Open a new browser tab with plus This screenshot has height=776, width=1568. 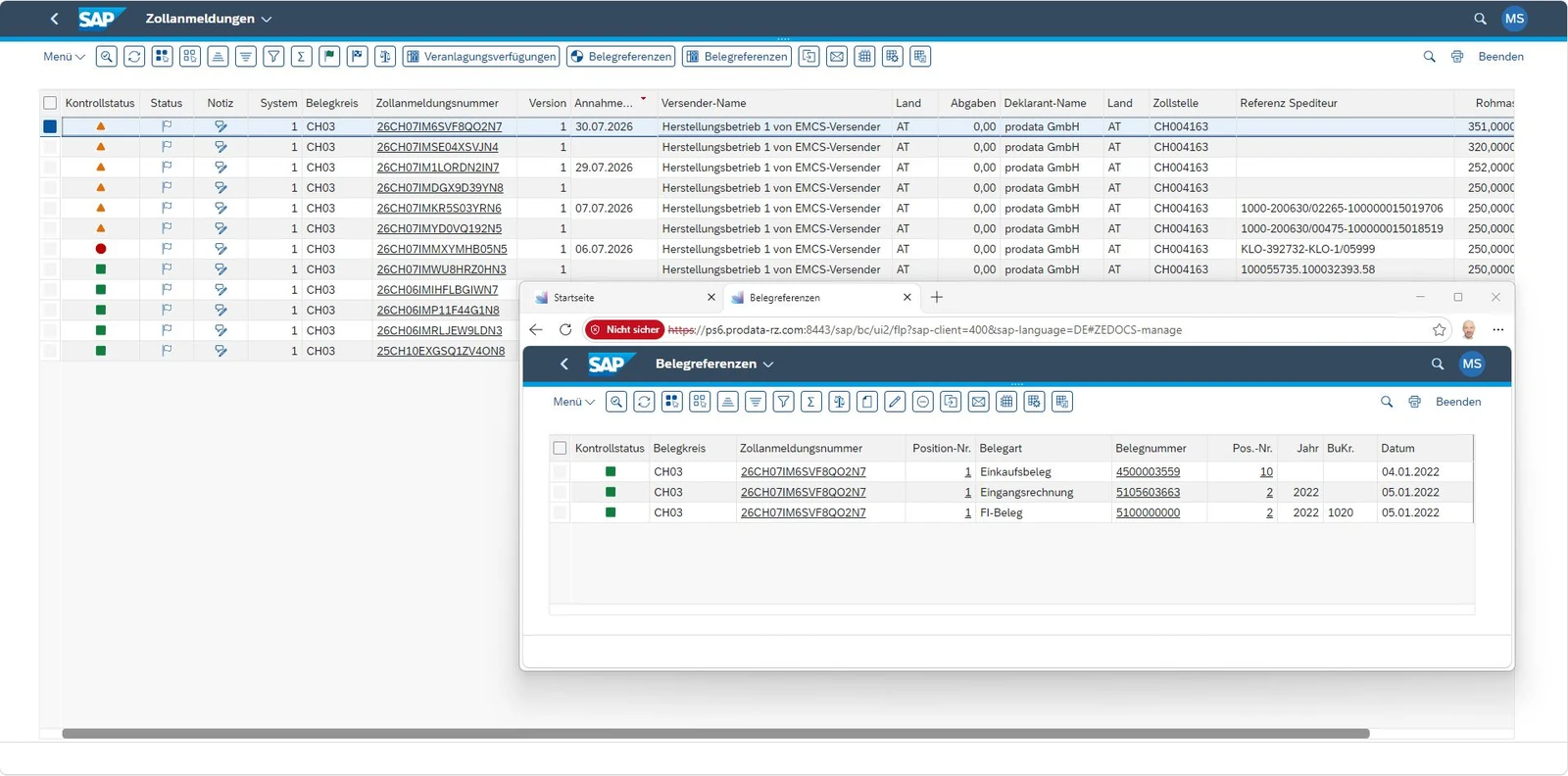pyautogui.click(x=937, y=298)
